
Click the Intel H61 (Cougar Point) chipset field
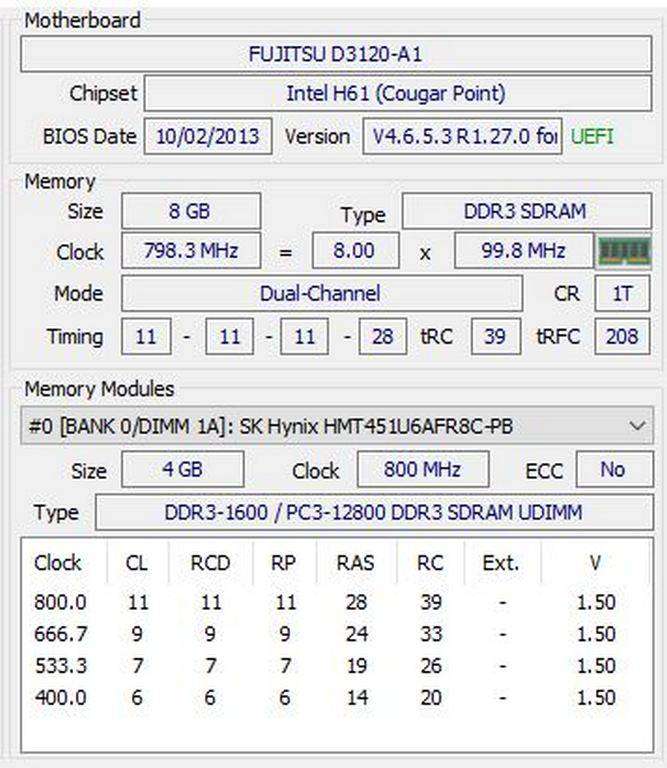click(398, 93)
